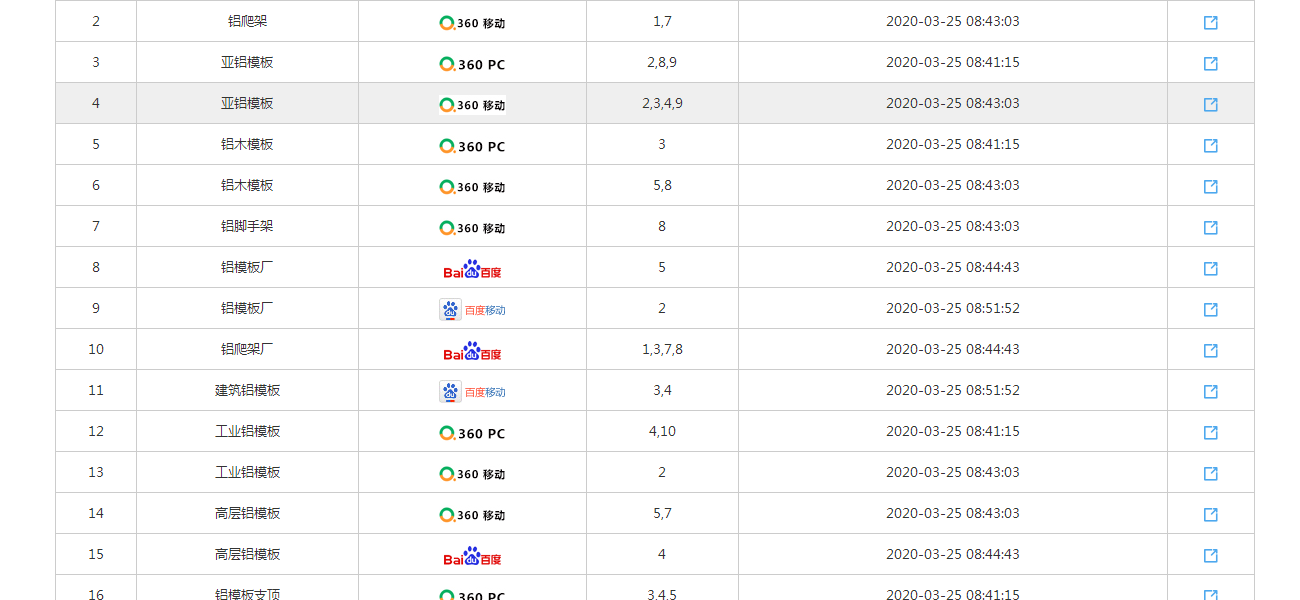Click the external link icon in row 4
The height and width of the screenshot is (600, 1300).
(1210, 104)
